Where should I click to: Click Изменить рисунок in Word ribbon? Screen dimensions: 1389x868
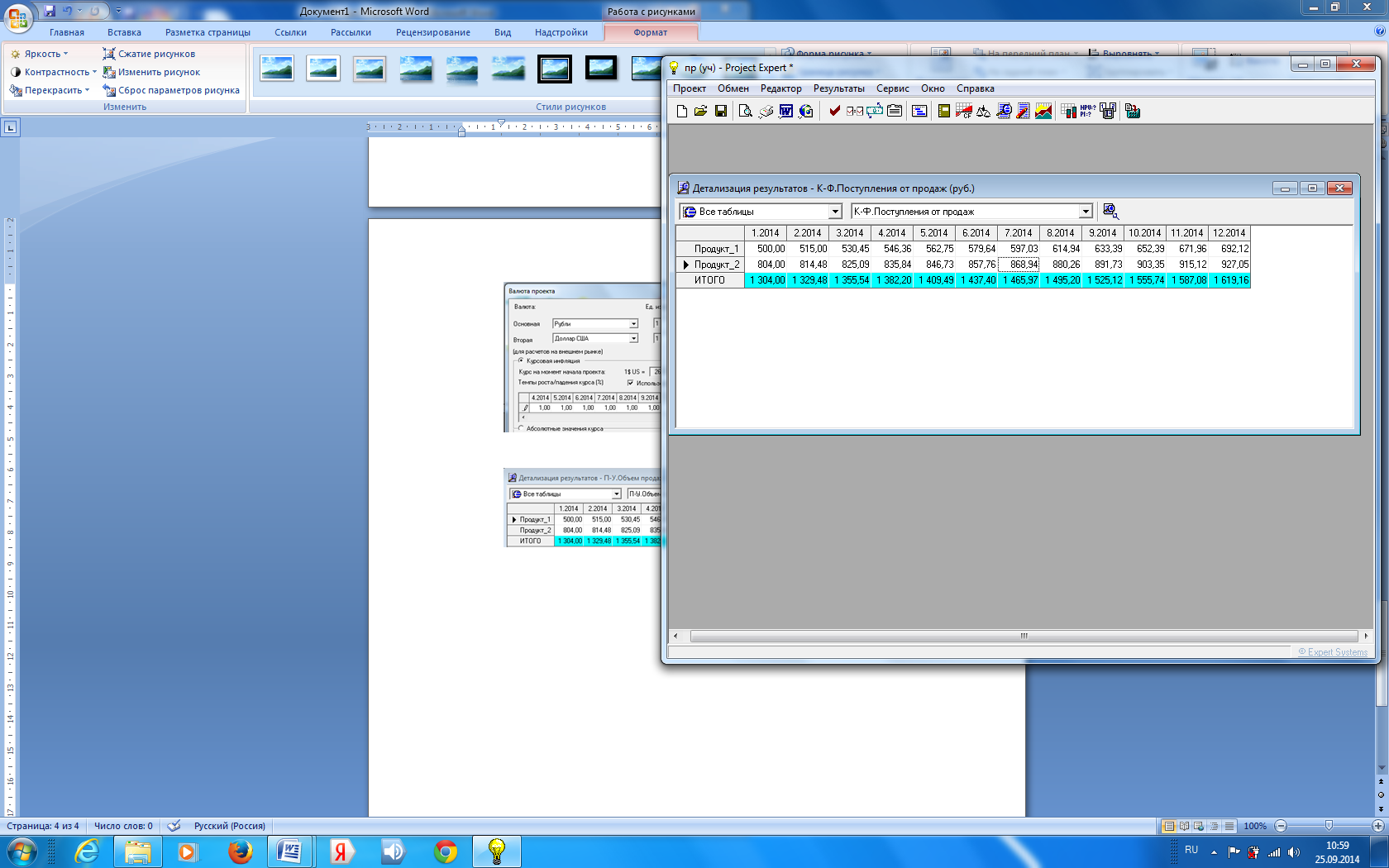(x=151, y=72)
